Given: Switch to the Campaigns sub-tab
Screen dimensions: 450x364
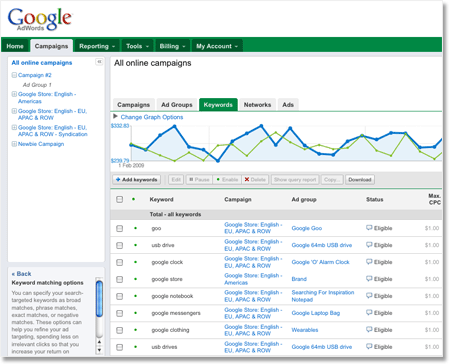Looking at the screenshot, I should tap(133, 105).
